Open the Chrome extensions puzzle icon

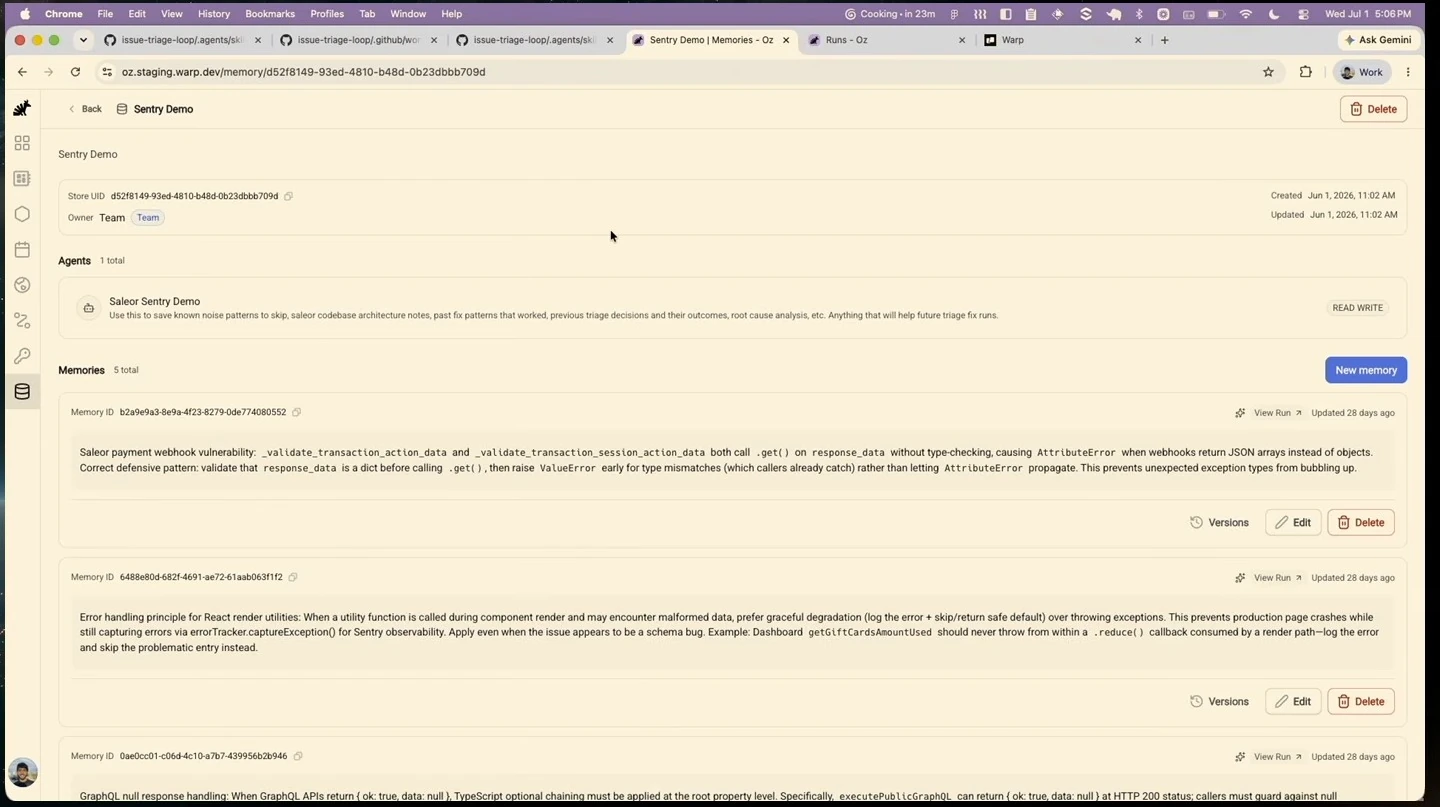coord(1305,72)
